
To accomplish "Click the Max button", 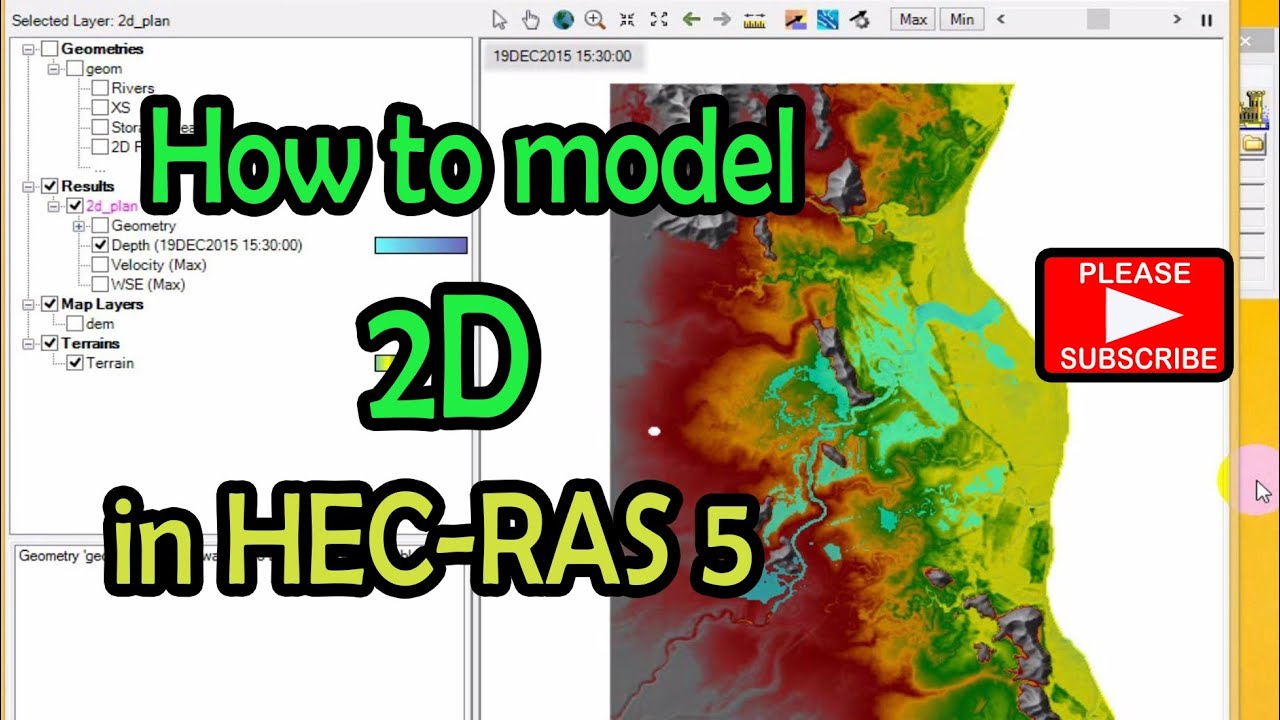I will coord(913,19).
